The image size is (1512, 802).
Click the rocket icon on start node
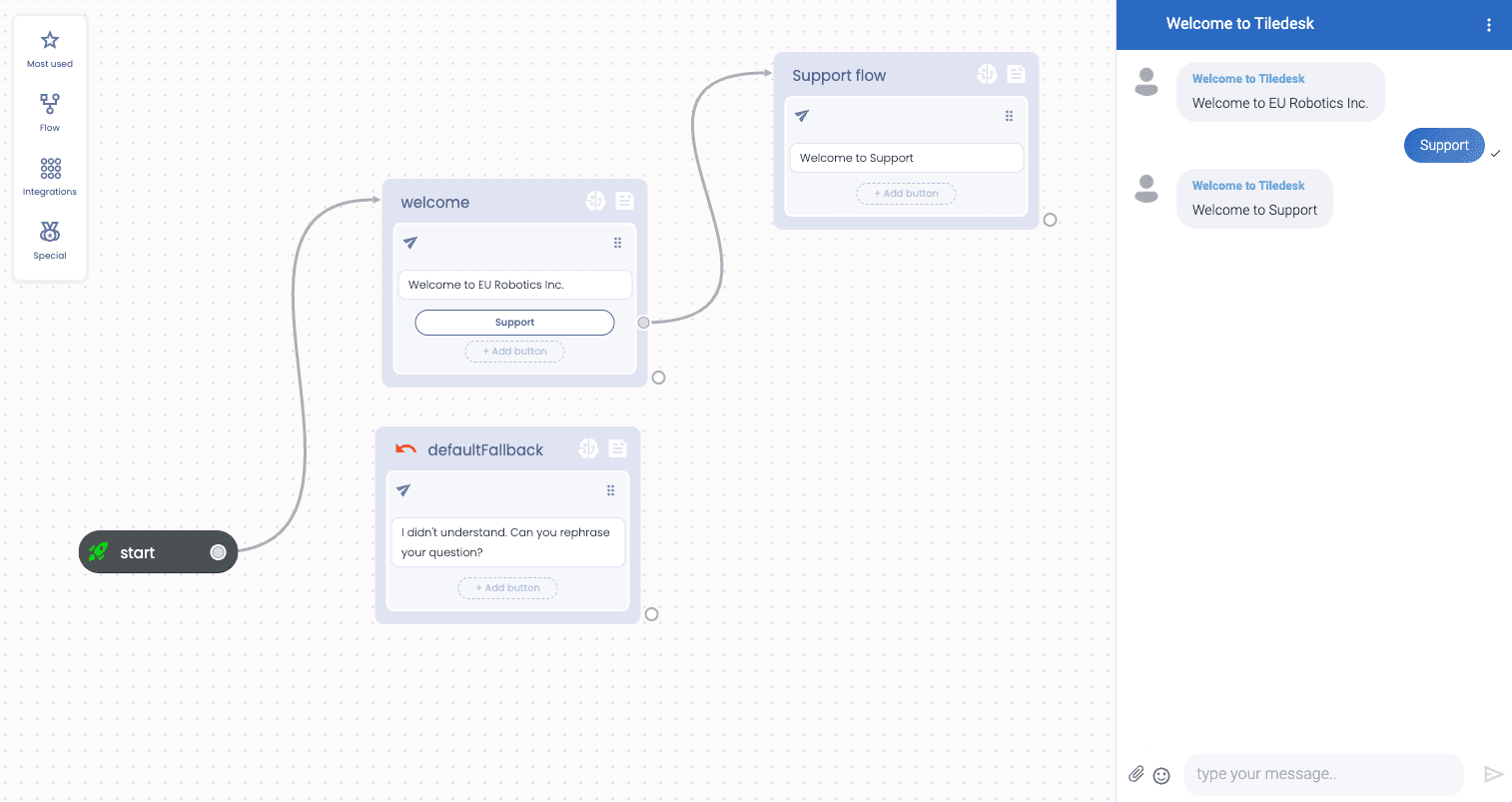98,552
